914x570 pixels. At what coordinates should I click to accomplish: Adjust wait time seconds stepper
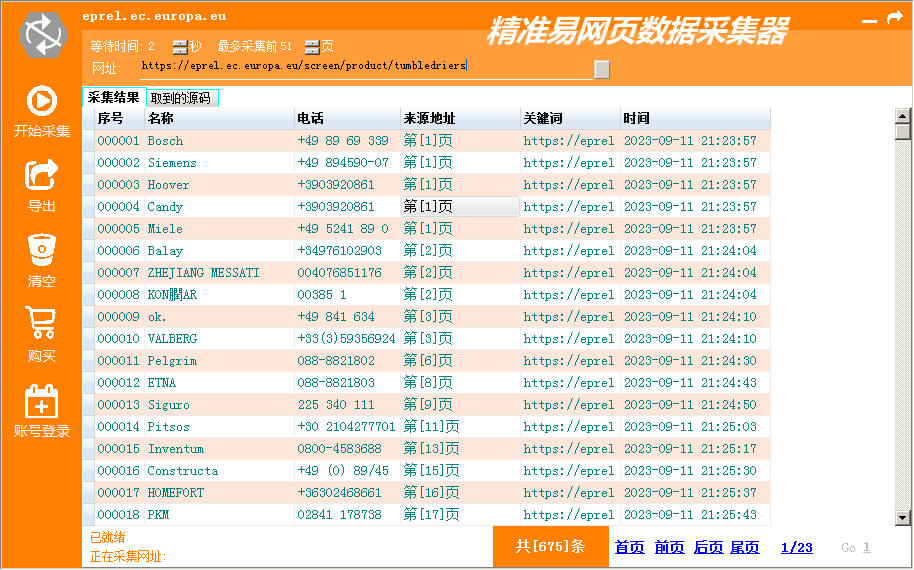(180, 47)
